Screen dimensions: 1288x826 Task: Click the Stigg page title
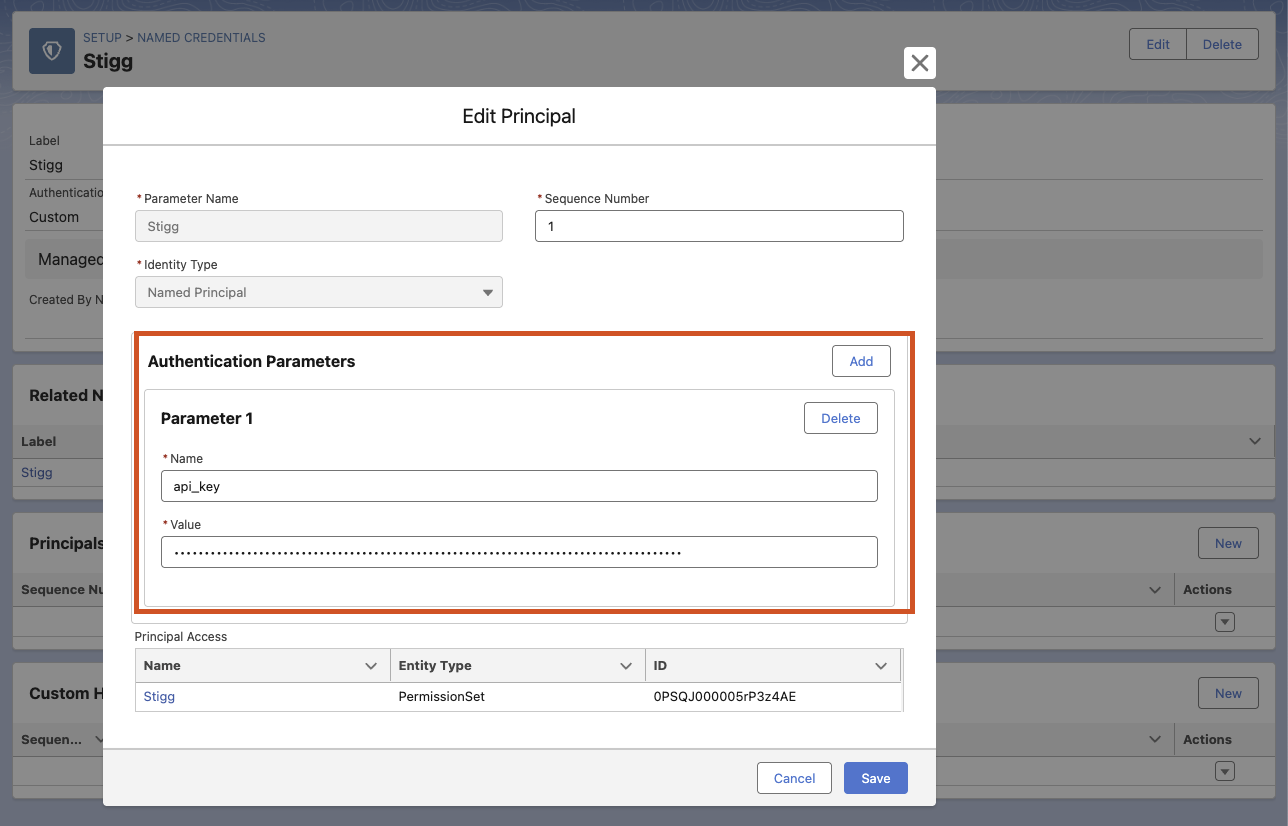[108, 61]
